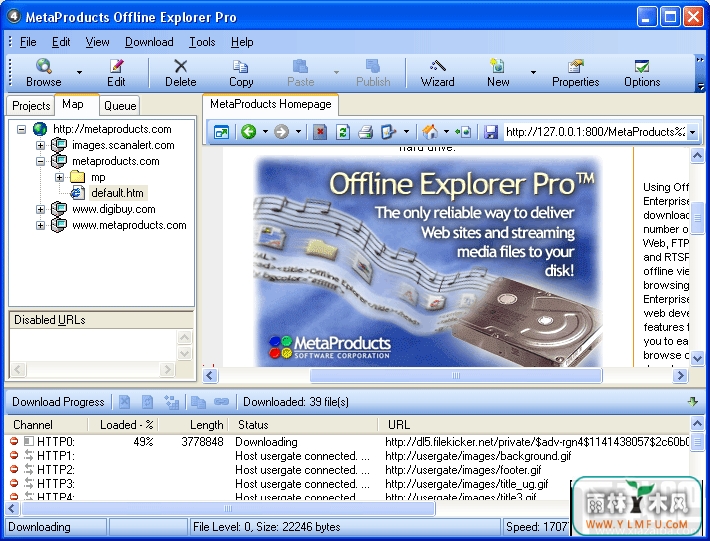Click the browser vertical scroll down arrow
The width and height of the screenshot is (710, 541).
[x=697, y=358]
